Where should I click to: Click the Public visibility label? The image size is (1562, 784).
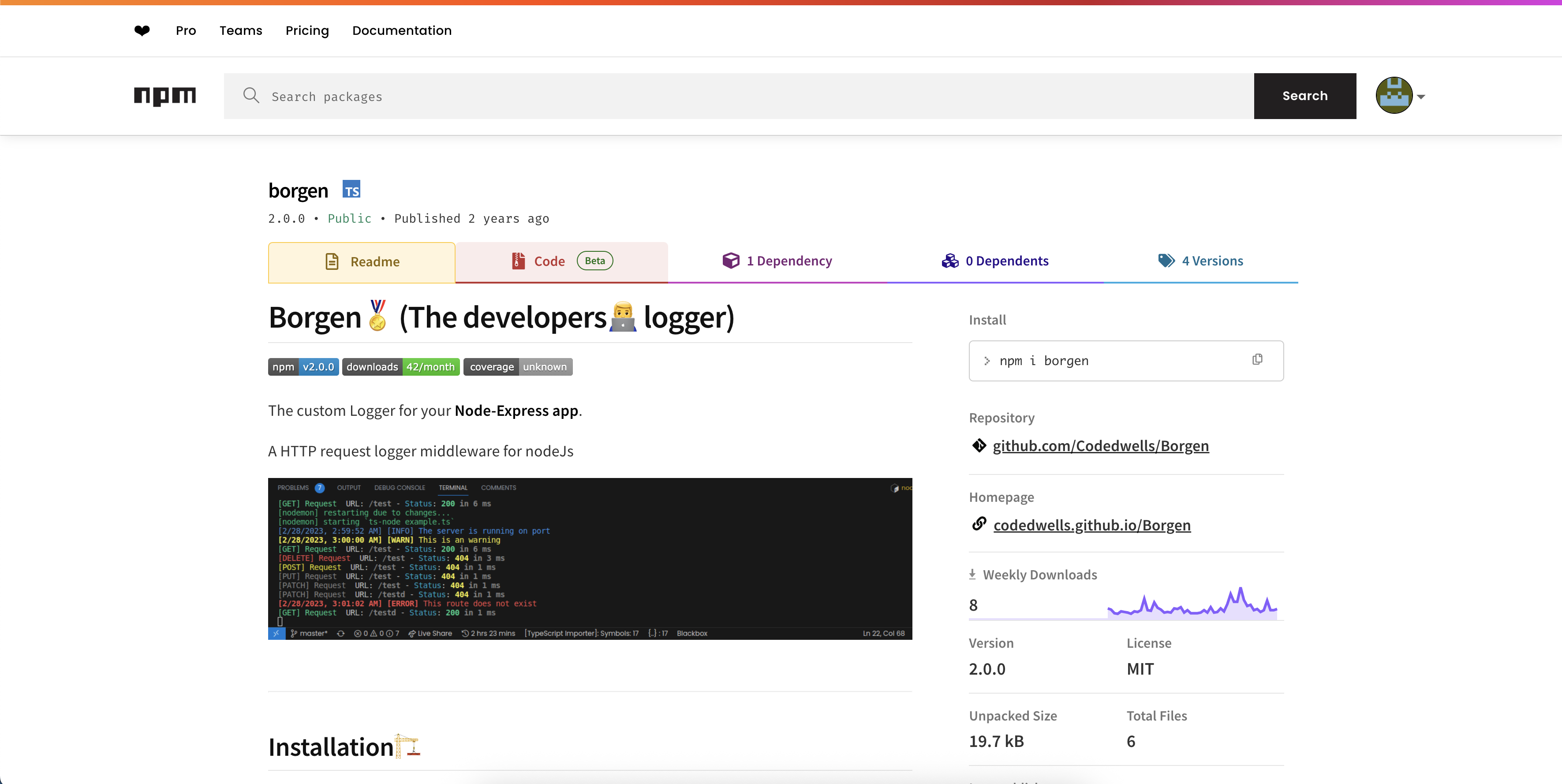click(x=349, y=218)
